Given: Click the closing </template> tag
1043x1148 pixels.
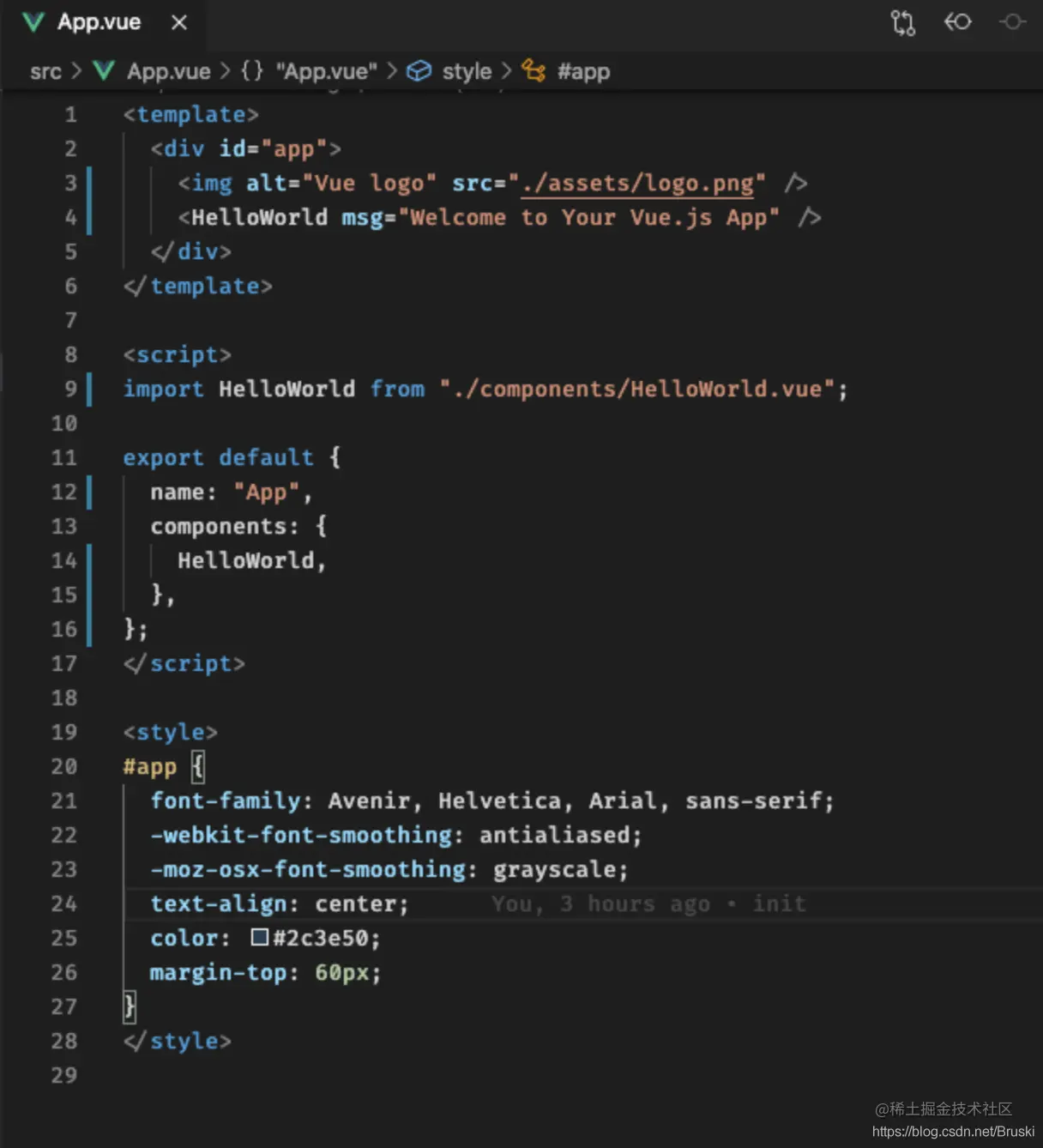Looking at the screenshot, I should (197, 286).
